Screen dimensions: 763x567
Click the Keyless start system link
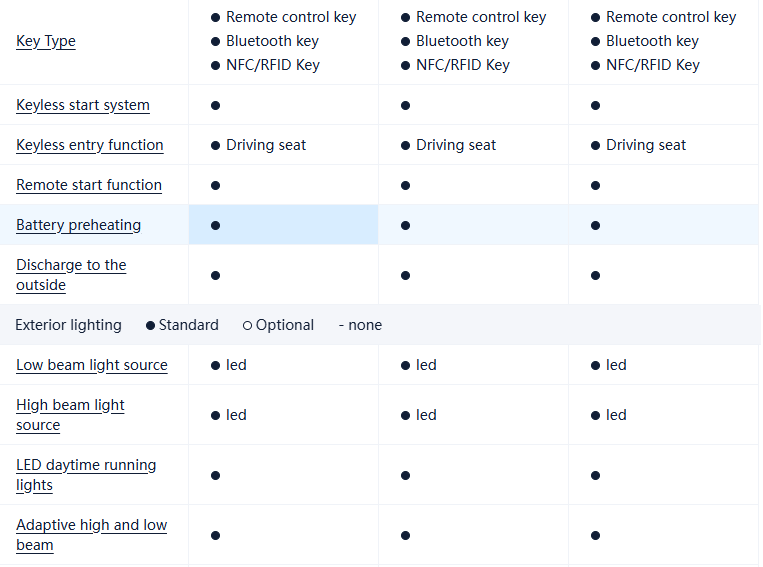point(83,105)
